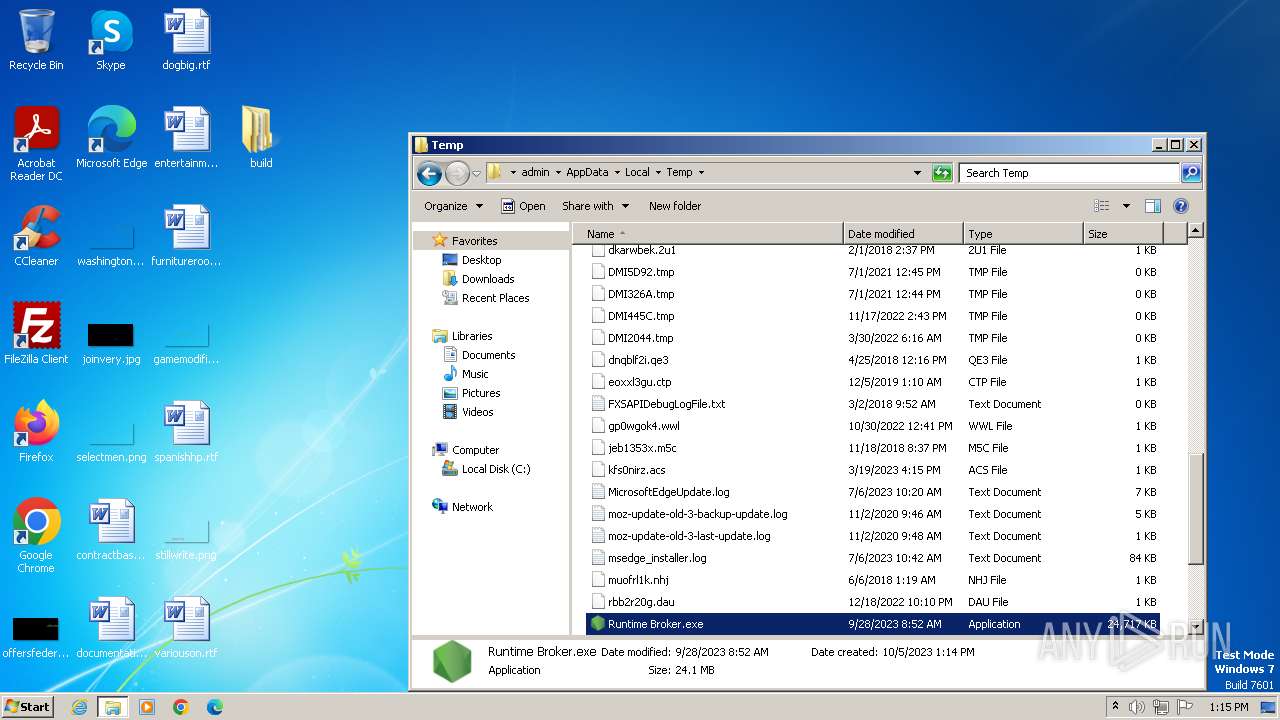
Task: Select joinvery.jpg image on desktop
Action: 111,342
